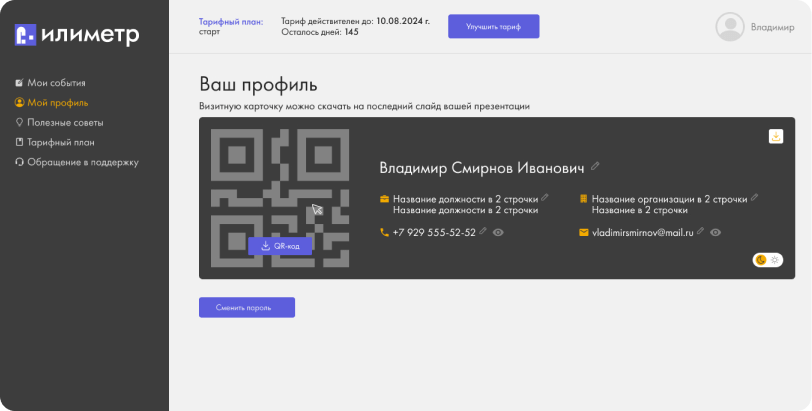Click the phone number +7 929 555-52-52
This screenshot has height=411, width=812.
[x=434, y=232]
